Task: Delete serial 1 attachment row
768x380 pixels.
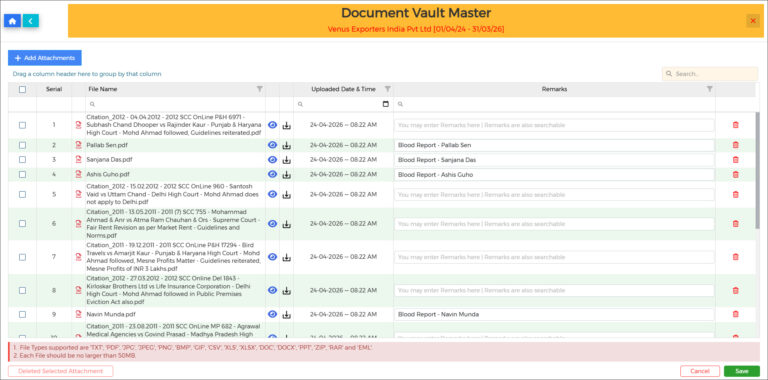Action: click(x=735, y=125)
